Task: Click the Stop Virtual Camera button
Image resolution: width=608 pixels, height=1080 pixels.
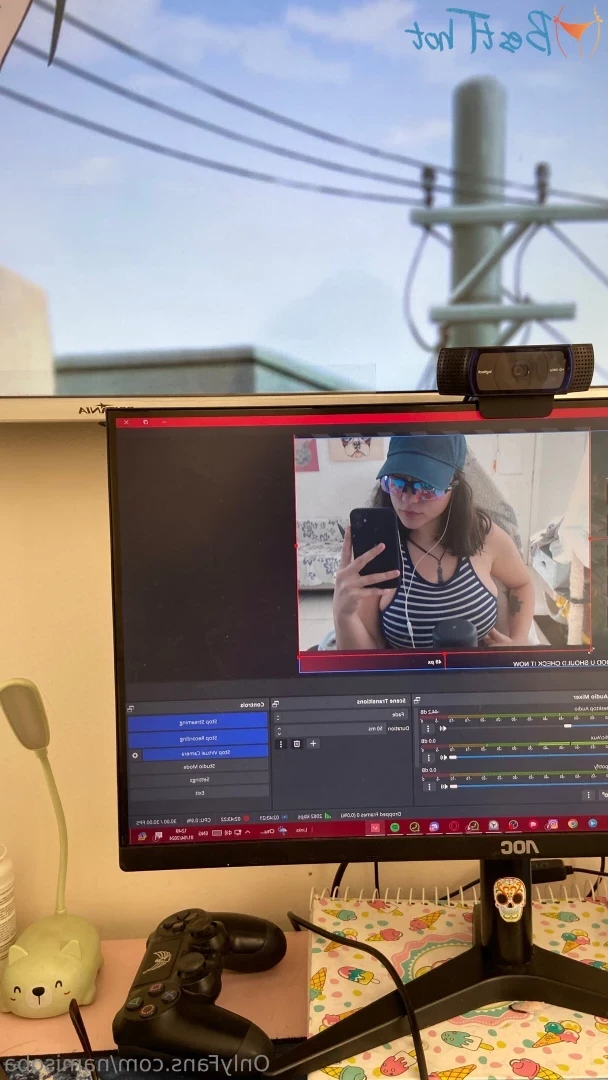Action: (205, 752)
